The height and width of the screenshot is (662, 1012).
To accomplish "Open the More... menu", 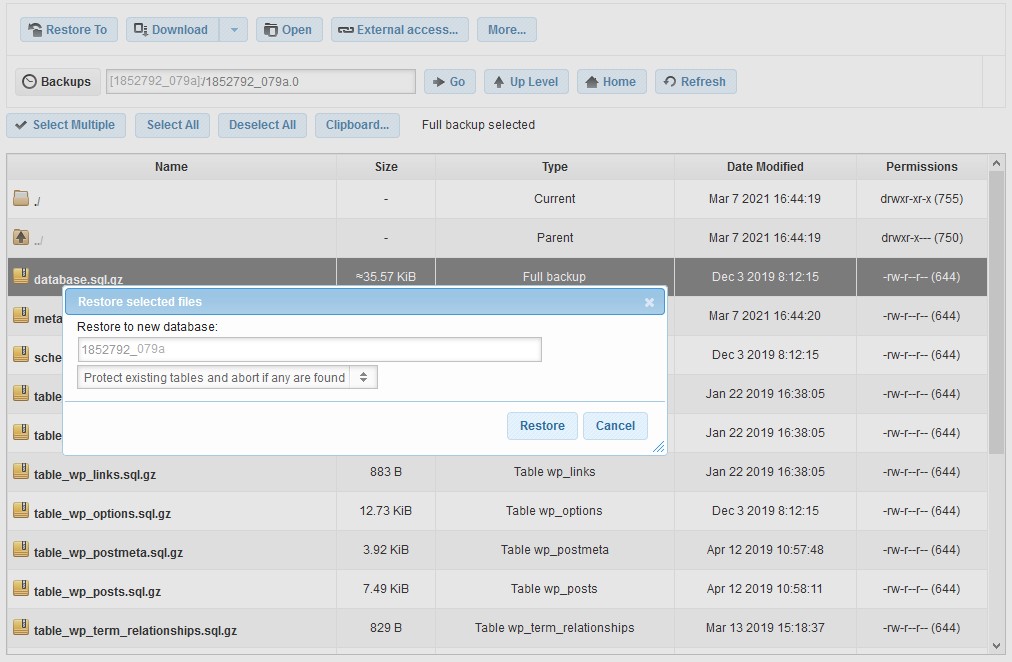I will [x=506, y=30].
